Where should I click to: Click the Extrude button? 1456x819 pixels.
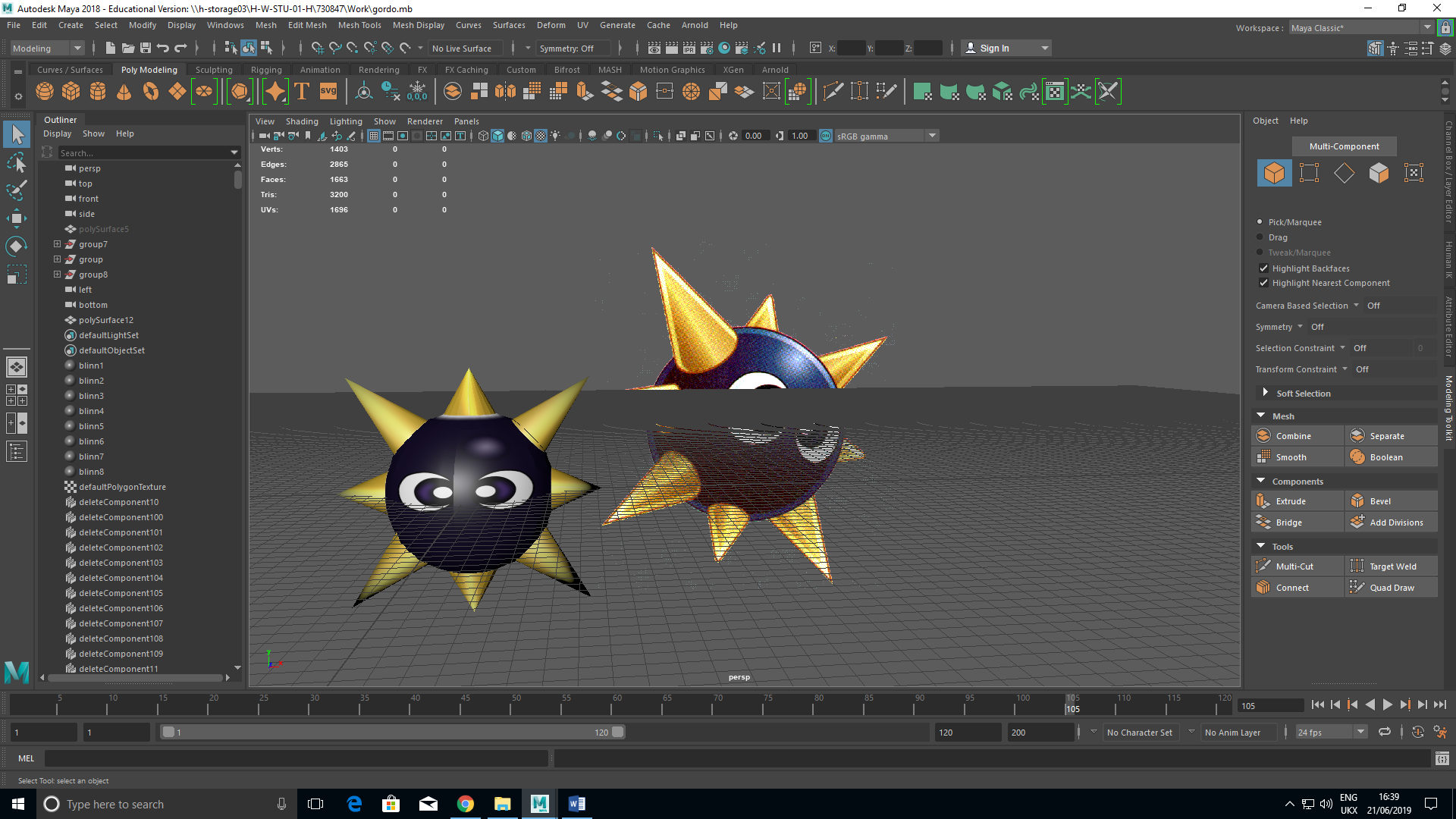pos(1290,501)
